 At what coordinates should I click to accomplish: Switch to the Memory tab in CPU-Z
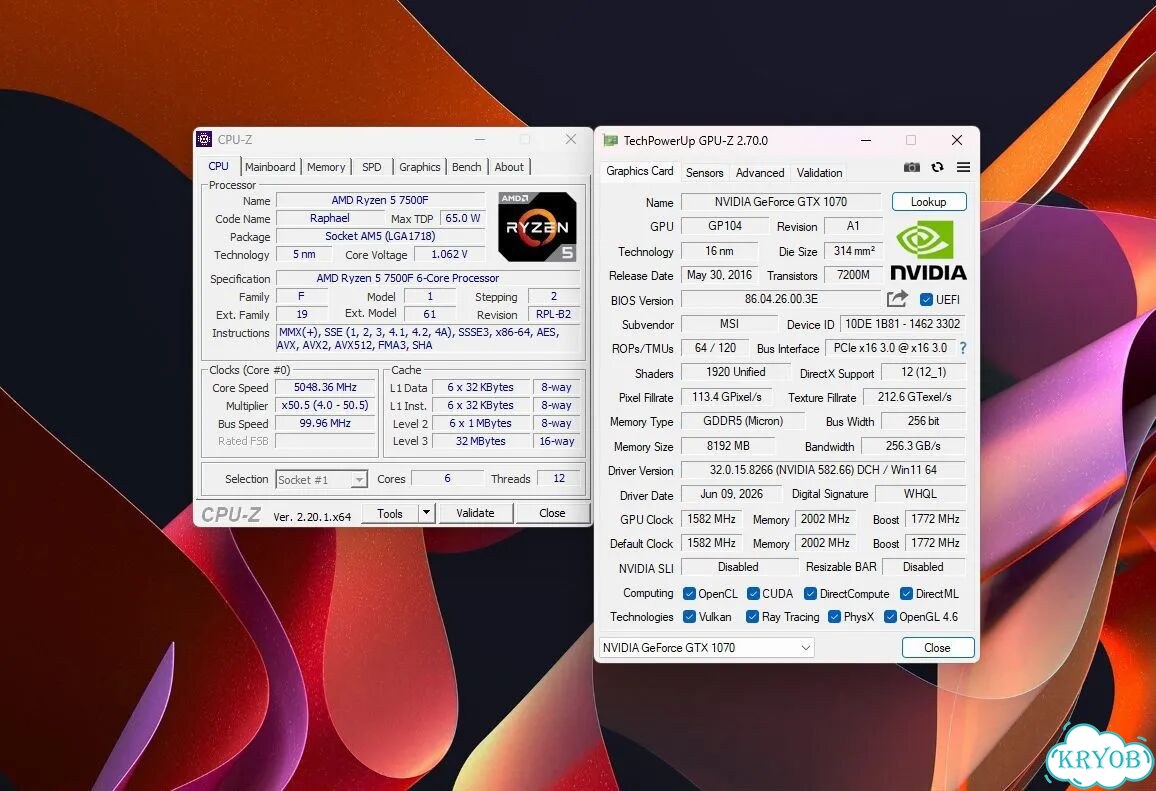pyautogui.click(x=326, y=167)
